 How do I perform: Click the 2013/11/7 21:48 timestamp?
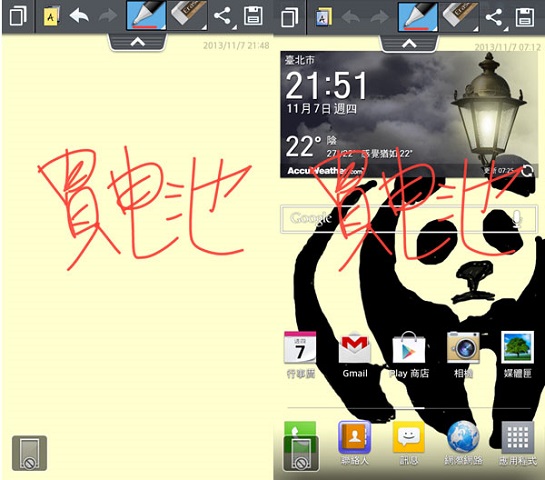(236, 46)
